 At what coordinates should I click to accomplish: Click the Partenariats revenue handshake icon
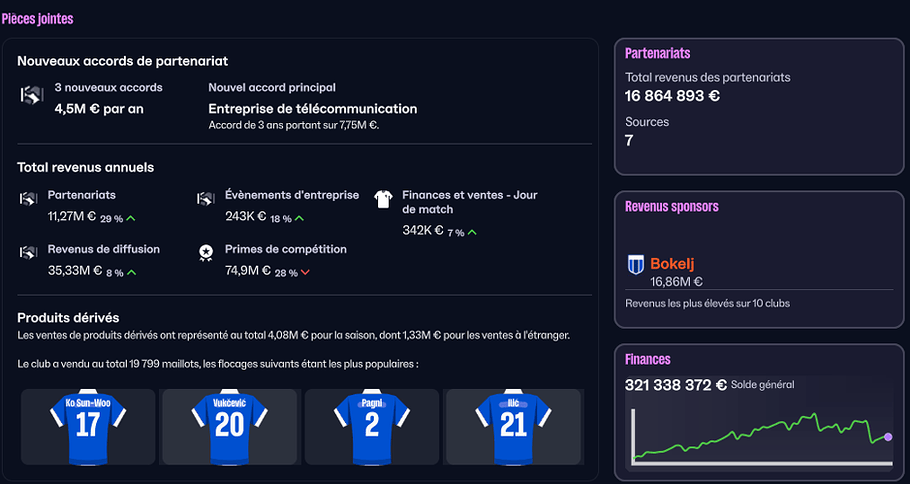pos(28,198)
